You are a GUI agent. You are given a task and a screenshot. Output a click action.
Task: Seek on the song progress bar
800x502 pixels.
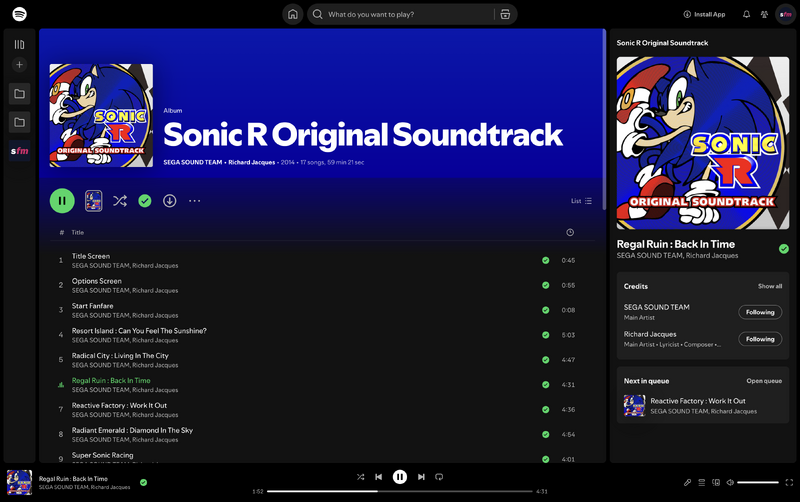point(399,492)
